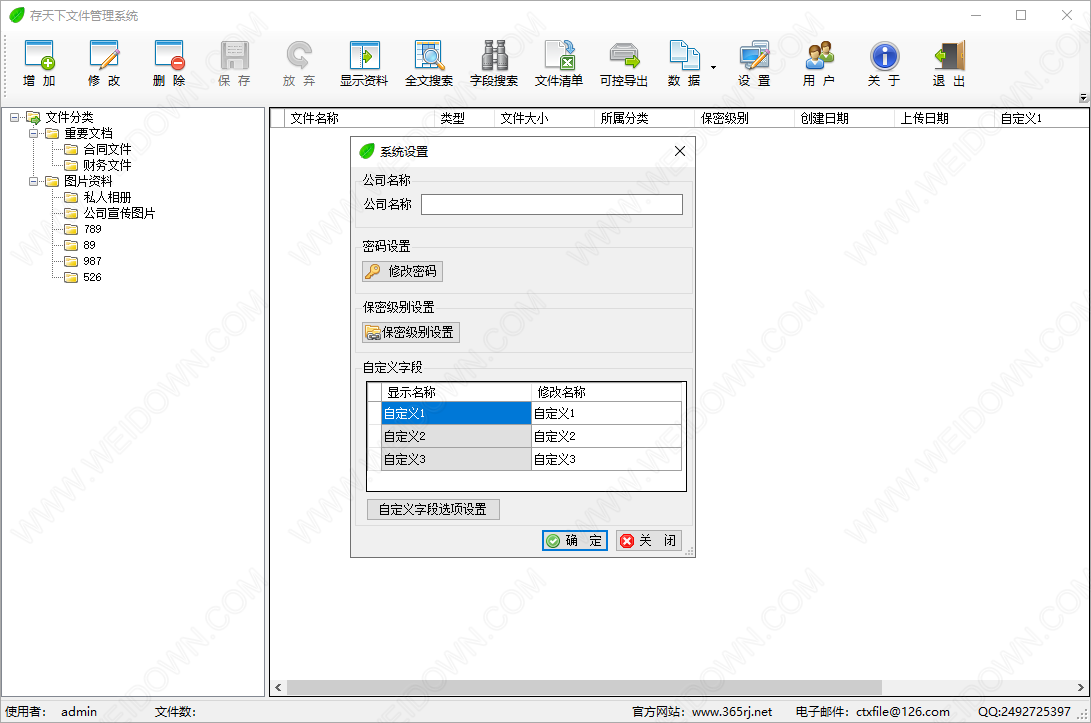Close the 系统设置 dialog with X
Viewport: 1091px width, 723px height.
[680, 151]
